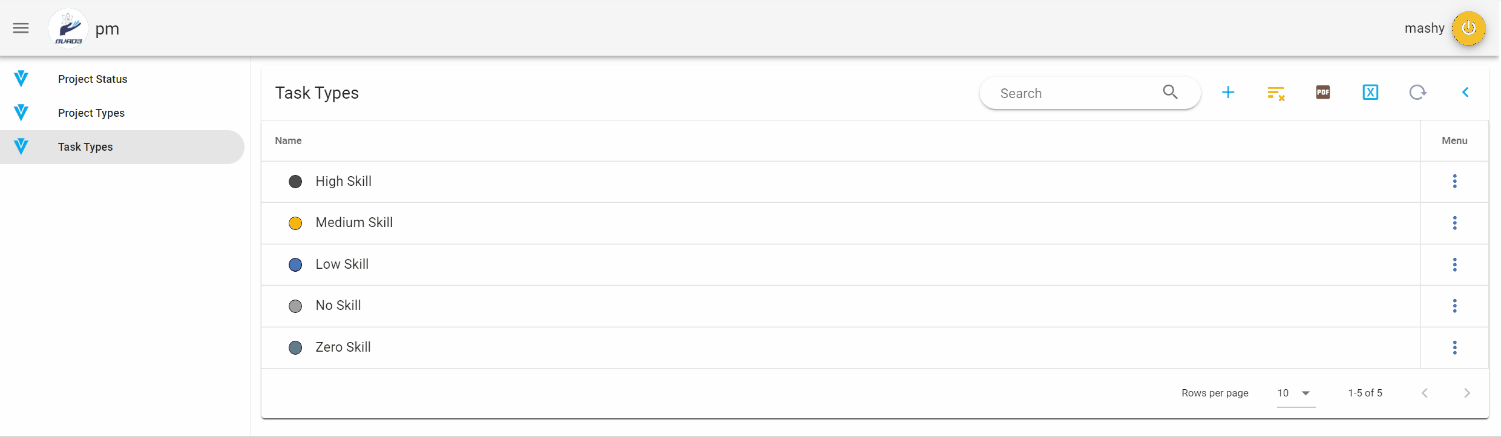Go to Project Types in the sidebar
This screenshot has width=1501, height=437.
(91, 113)
